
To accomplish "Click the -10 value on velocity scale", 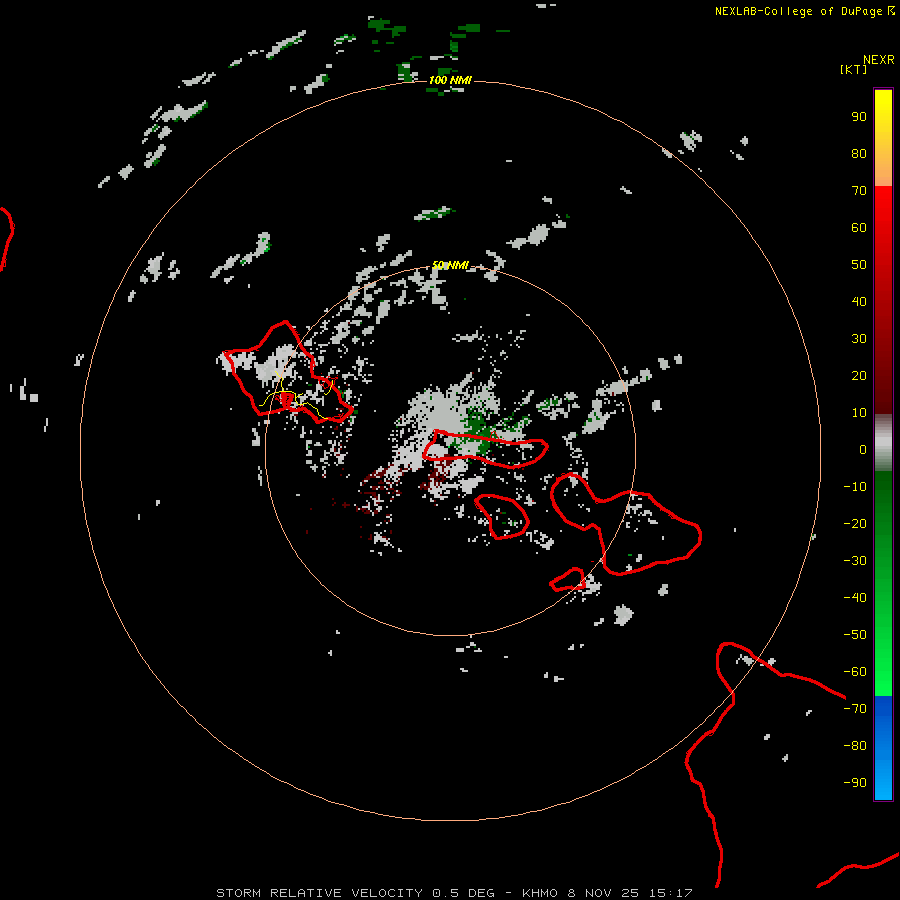I will (x=855, y=487).
